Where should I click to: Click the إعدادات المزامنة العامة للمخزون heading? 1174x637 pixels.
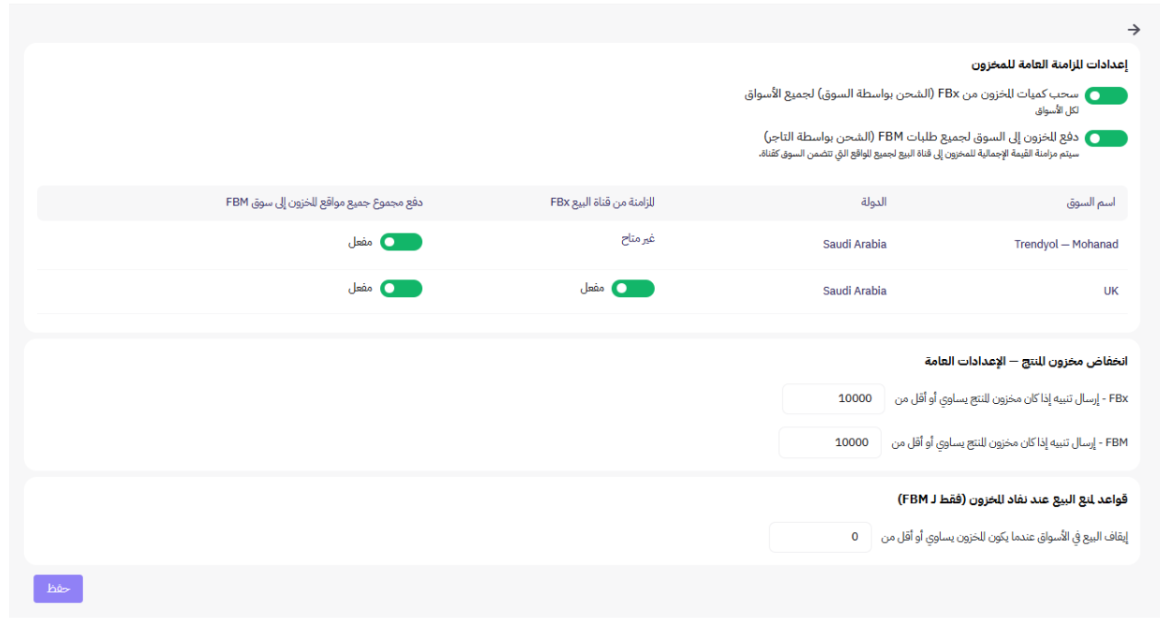[x=1049, y=64]
